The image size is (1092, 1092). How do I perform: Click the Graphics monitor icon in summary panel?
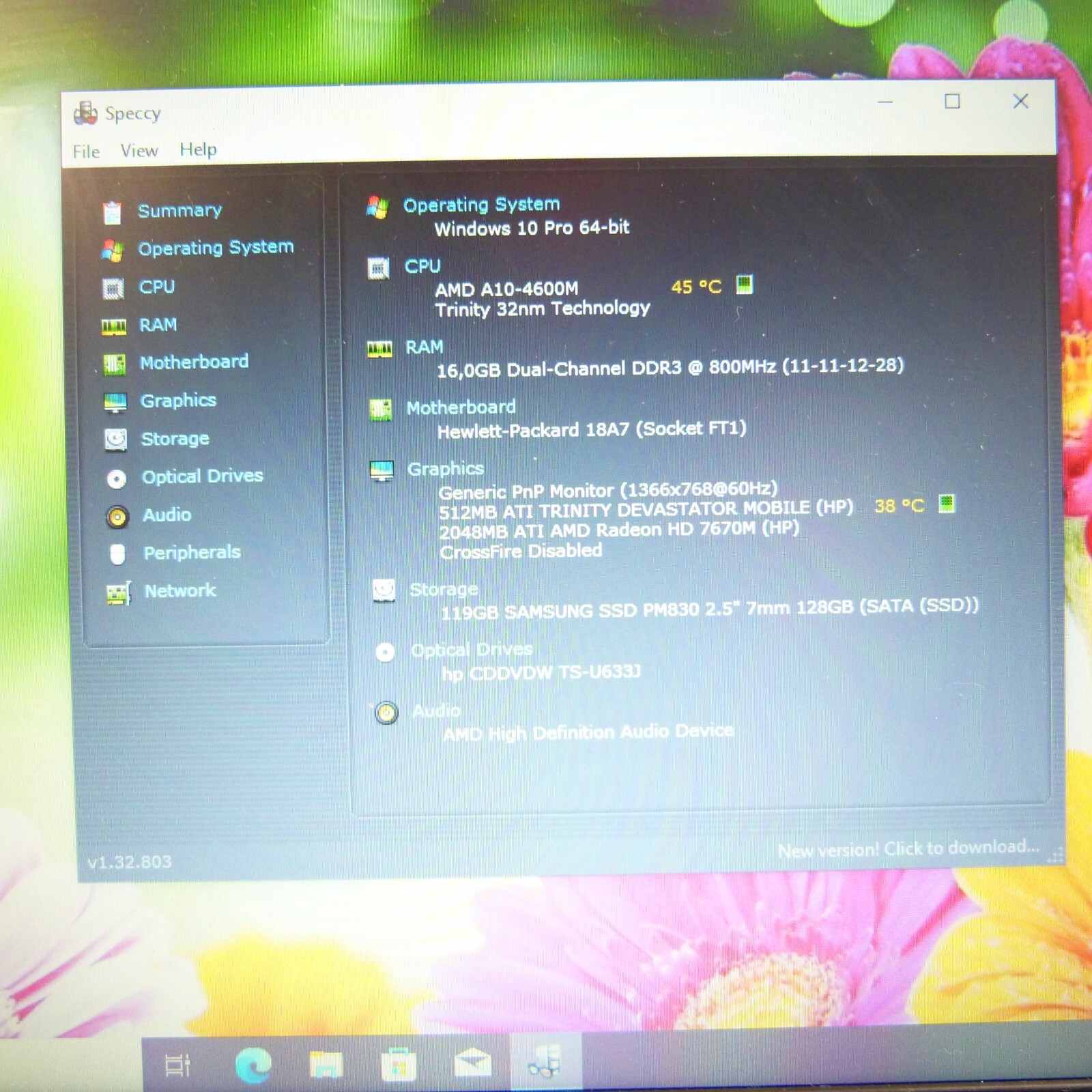[x=382, y=471]
